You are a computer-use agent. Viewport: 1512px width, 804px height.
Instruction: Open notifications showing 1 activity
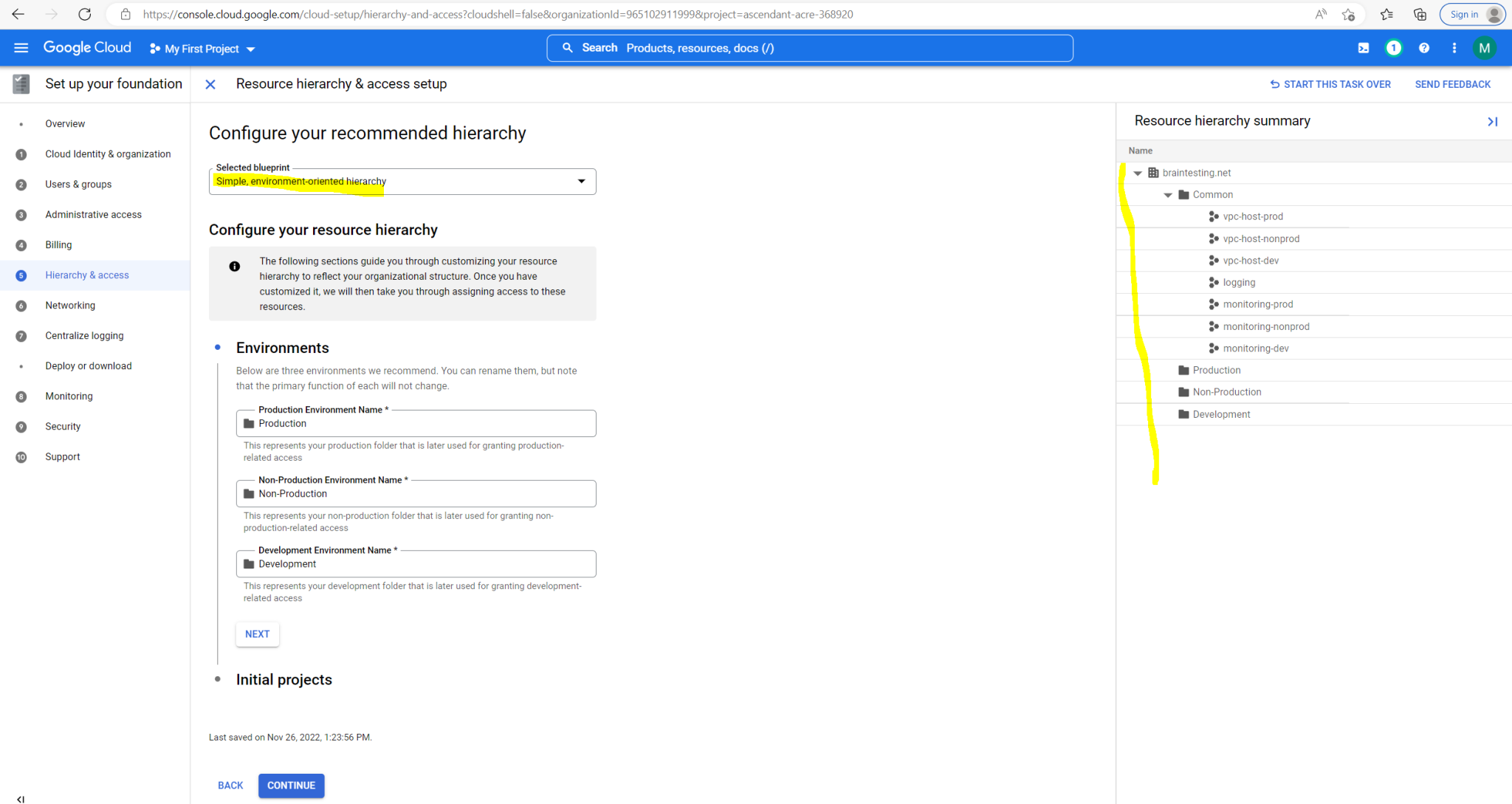coord(1393,47)
